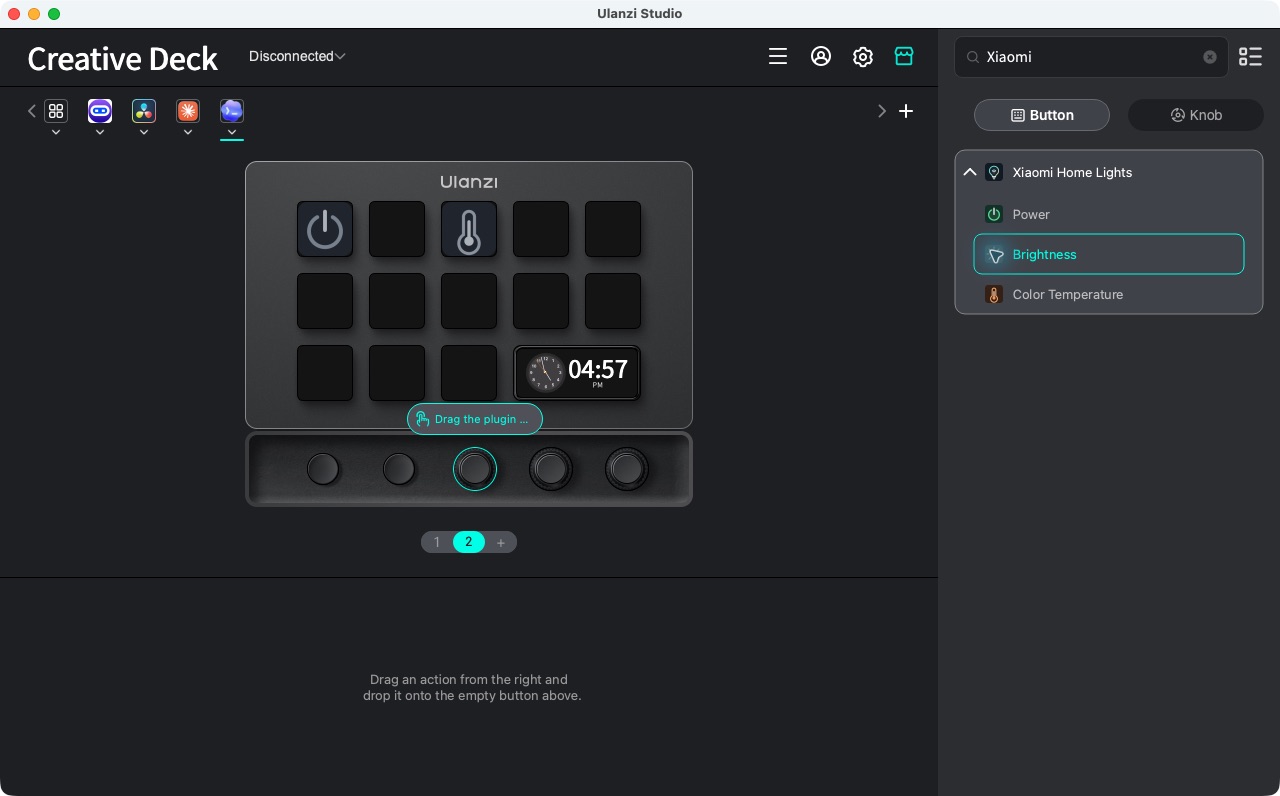Click the Creative Deck title
This screenshot has width=1280, height=796.
122,59
